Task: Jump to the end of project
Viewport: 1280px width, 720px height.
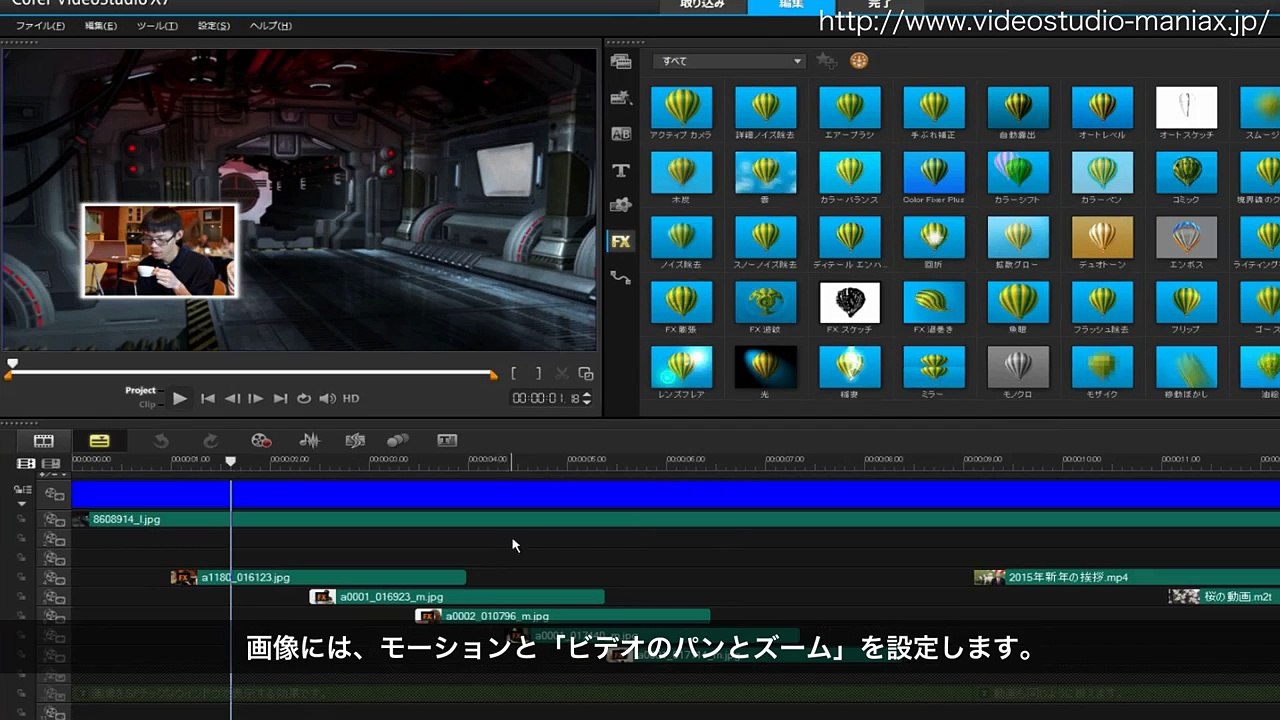Action: 281,398
